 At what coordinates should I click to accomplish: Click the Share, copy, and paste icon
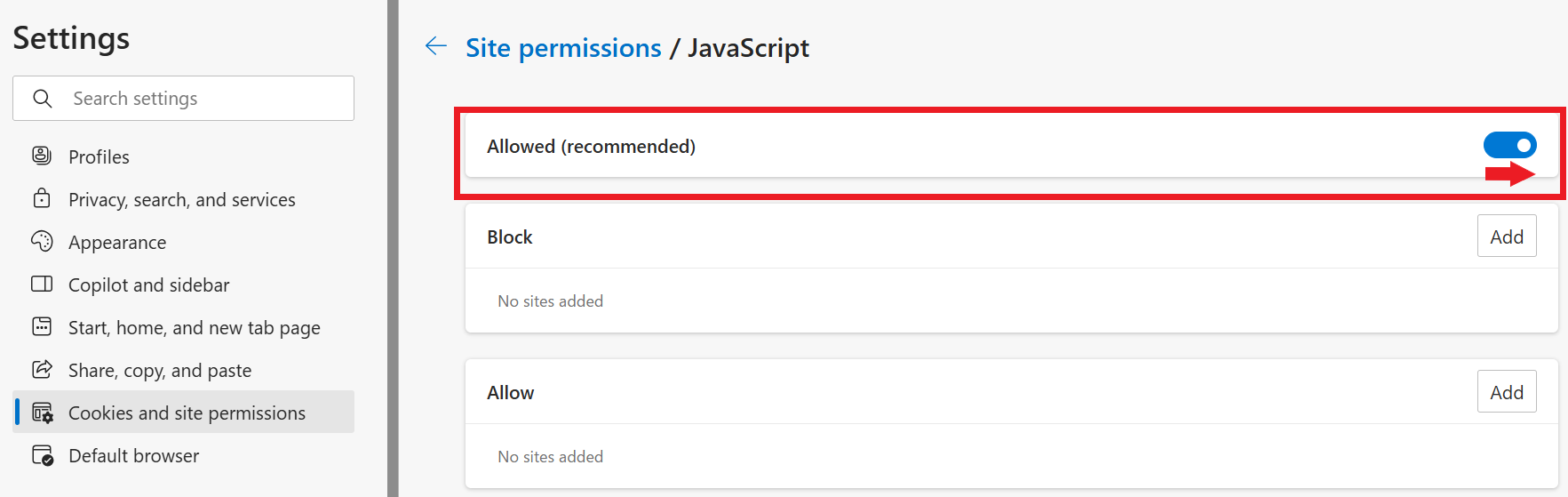[42, 369]
